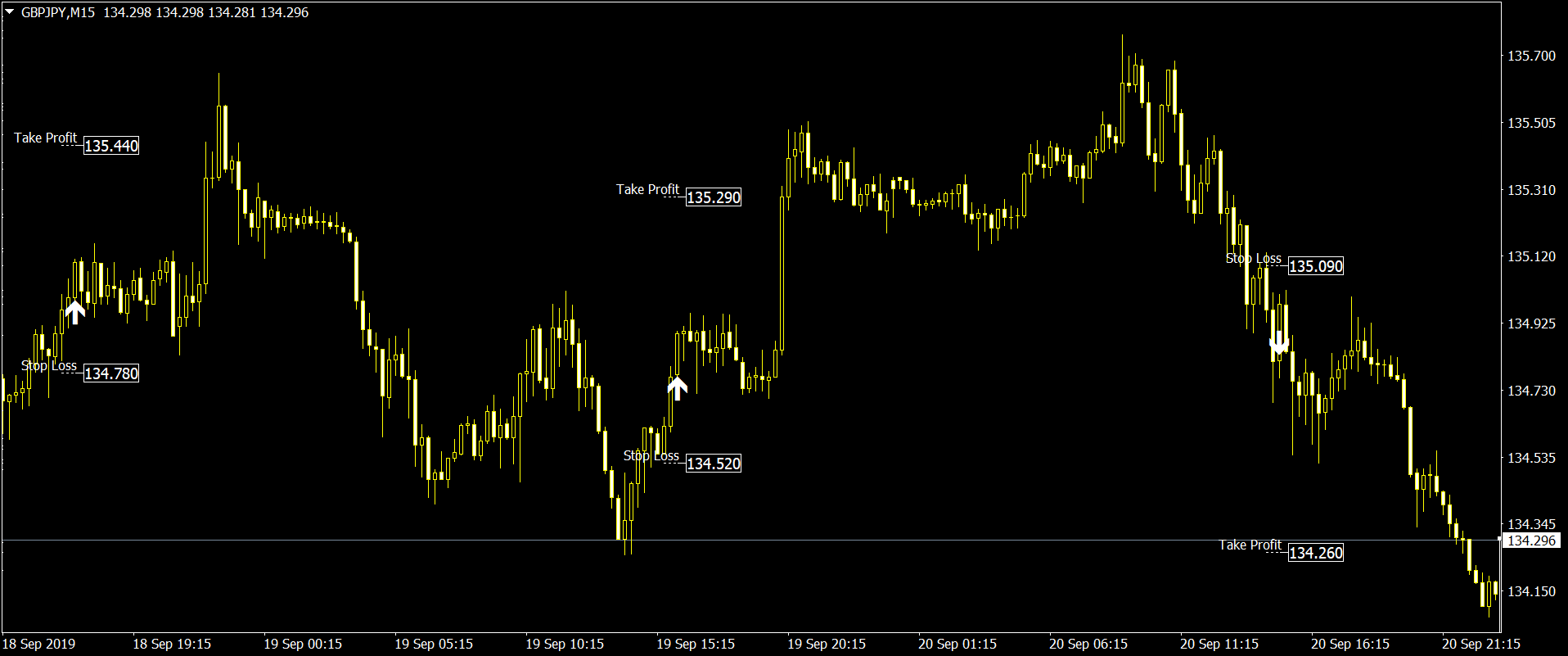The width and height of the screenshot is (1568, 656).
Task: Click the 19 Sep 00:15 time axis label
Action: [303, 644]
